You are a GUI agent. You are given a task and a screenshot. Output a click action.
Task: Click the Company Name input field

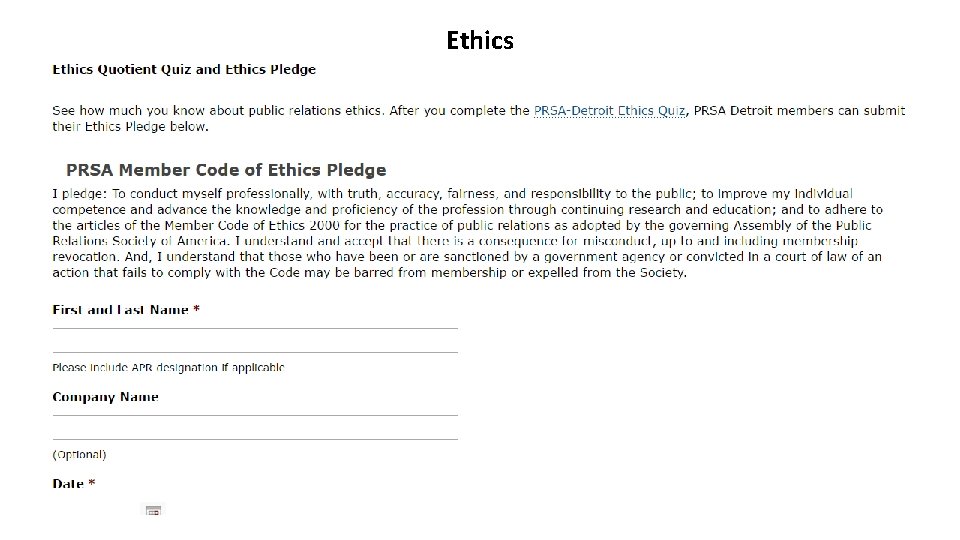point(255,427)
